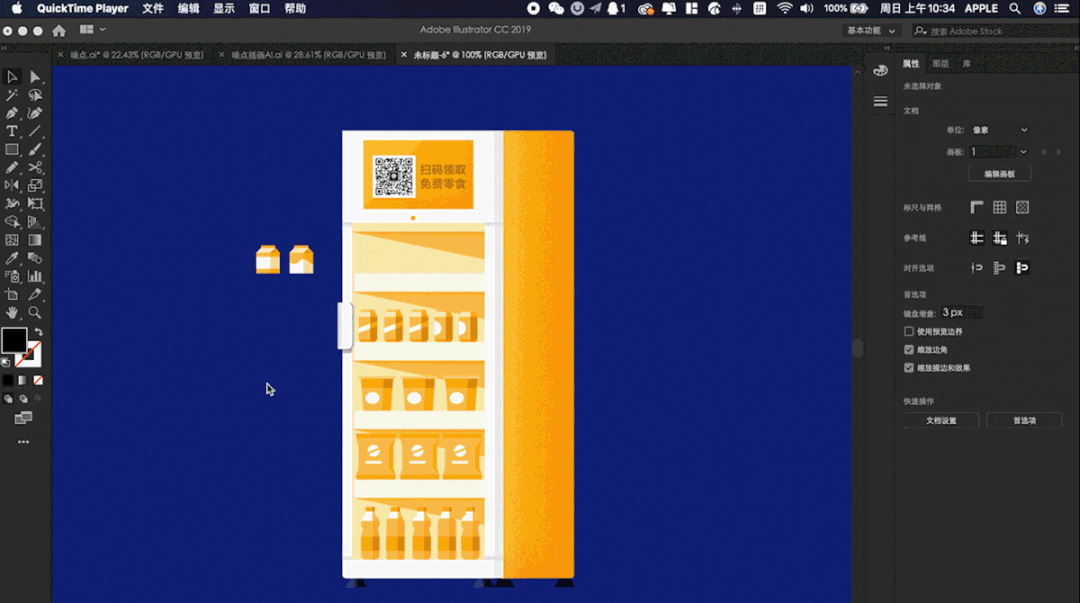
Task: Toggle the lock guides button
Action: (999, 238)
